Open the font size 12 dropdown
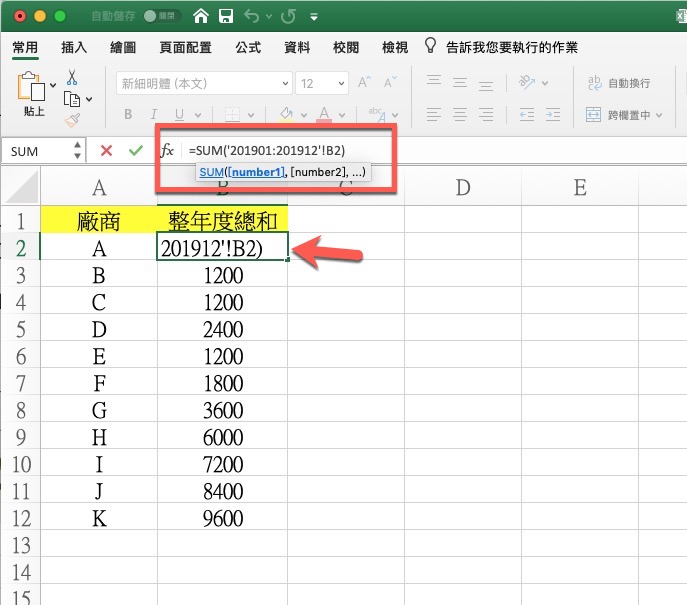This screenshot has width=687, height=605. 341,84
